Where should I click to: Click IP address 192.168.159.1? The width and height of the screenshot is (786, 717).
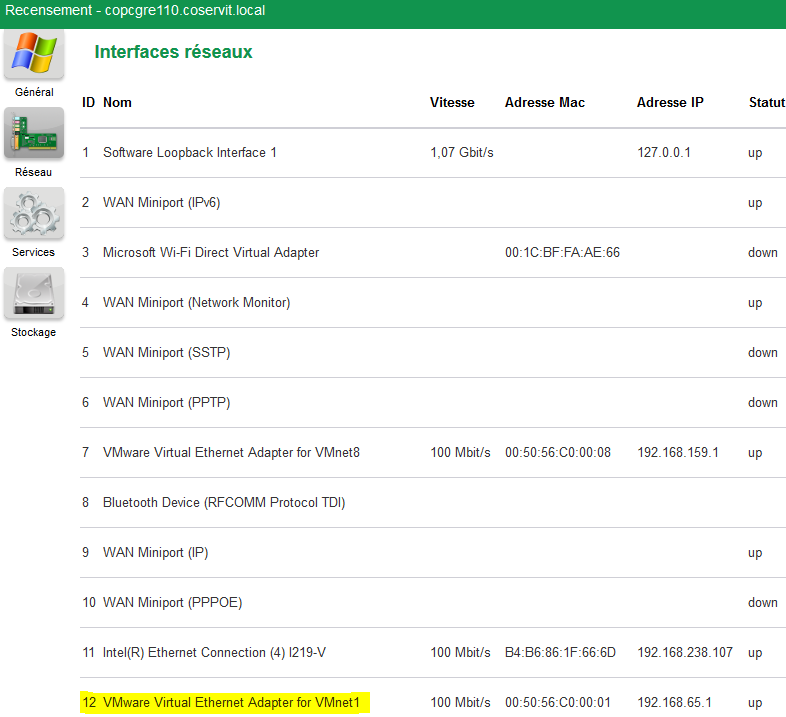tap(678, 452)
